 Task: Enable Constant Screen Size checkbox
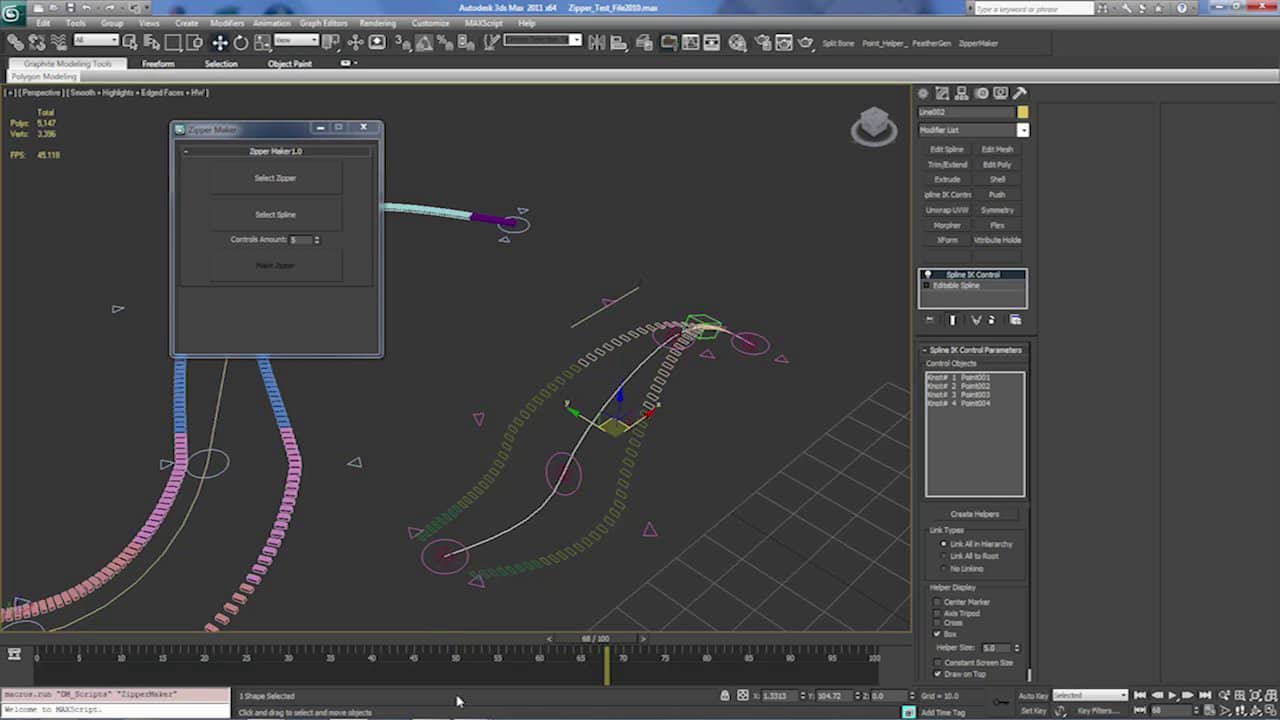click(937, 663)
